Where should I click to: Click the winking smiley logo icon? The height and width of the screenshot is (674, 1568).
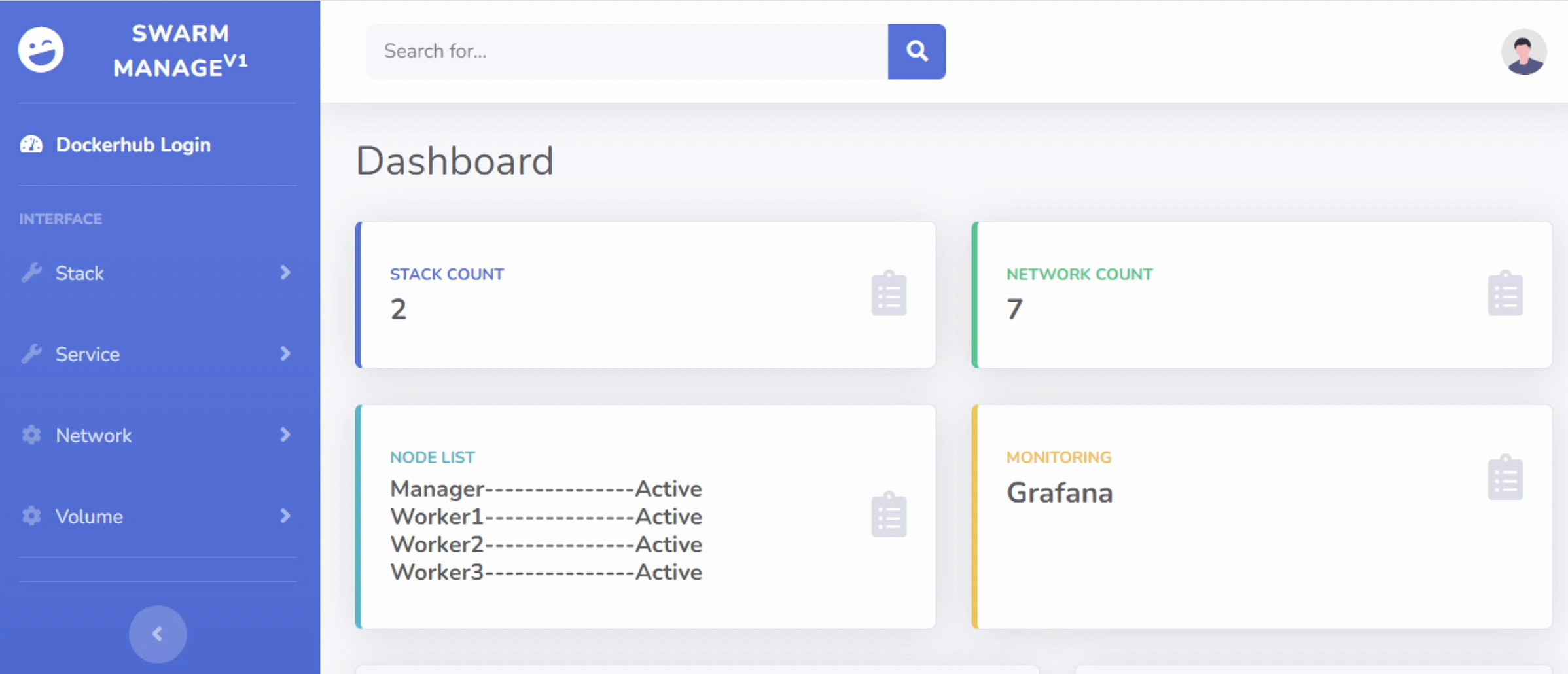(41, 50)
